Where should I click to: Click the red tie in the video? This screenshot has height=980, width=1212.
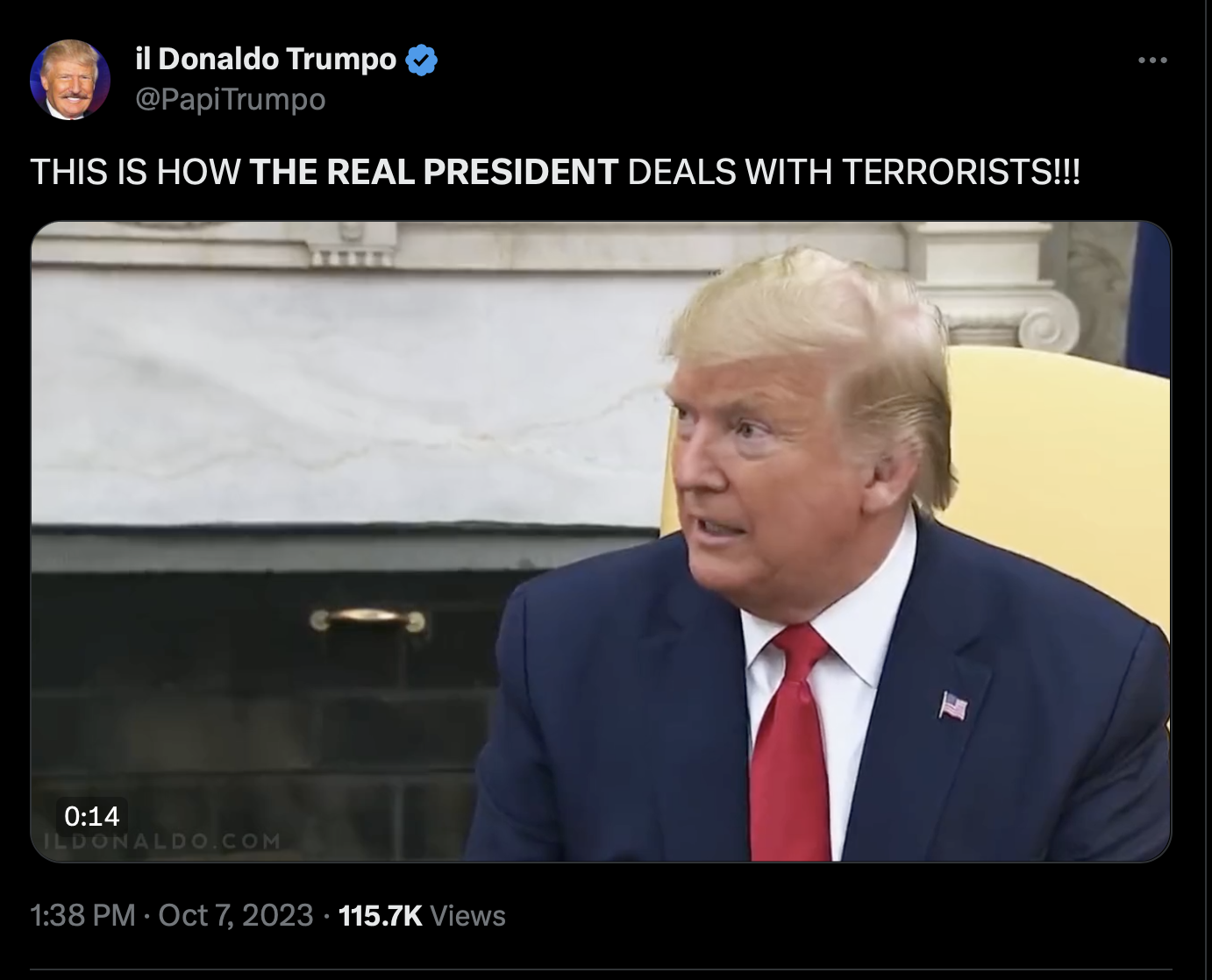tap(788, 745)
